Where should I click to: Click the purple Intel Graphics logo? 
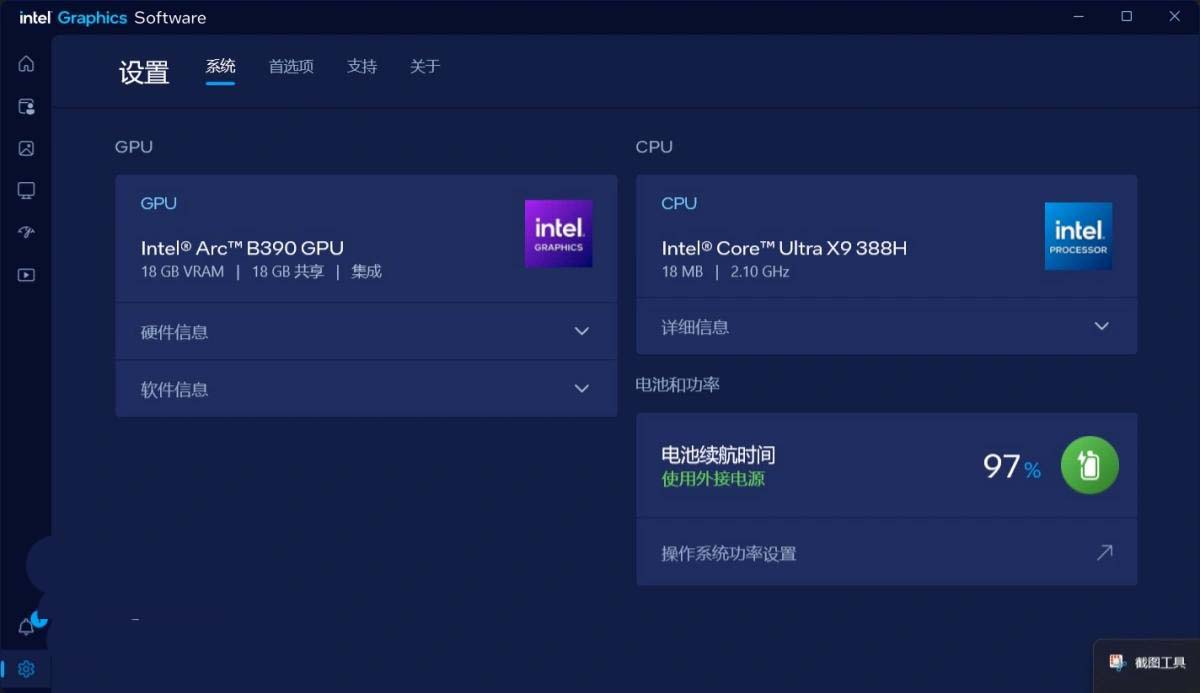pyautogui.click(x=558, y=234)
